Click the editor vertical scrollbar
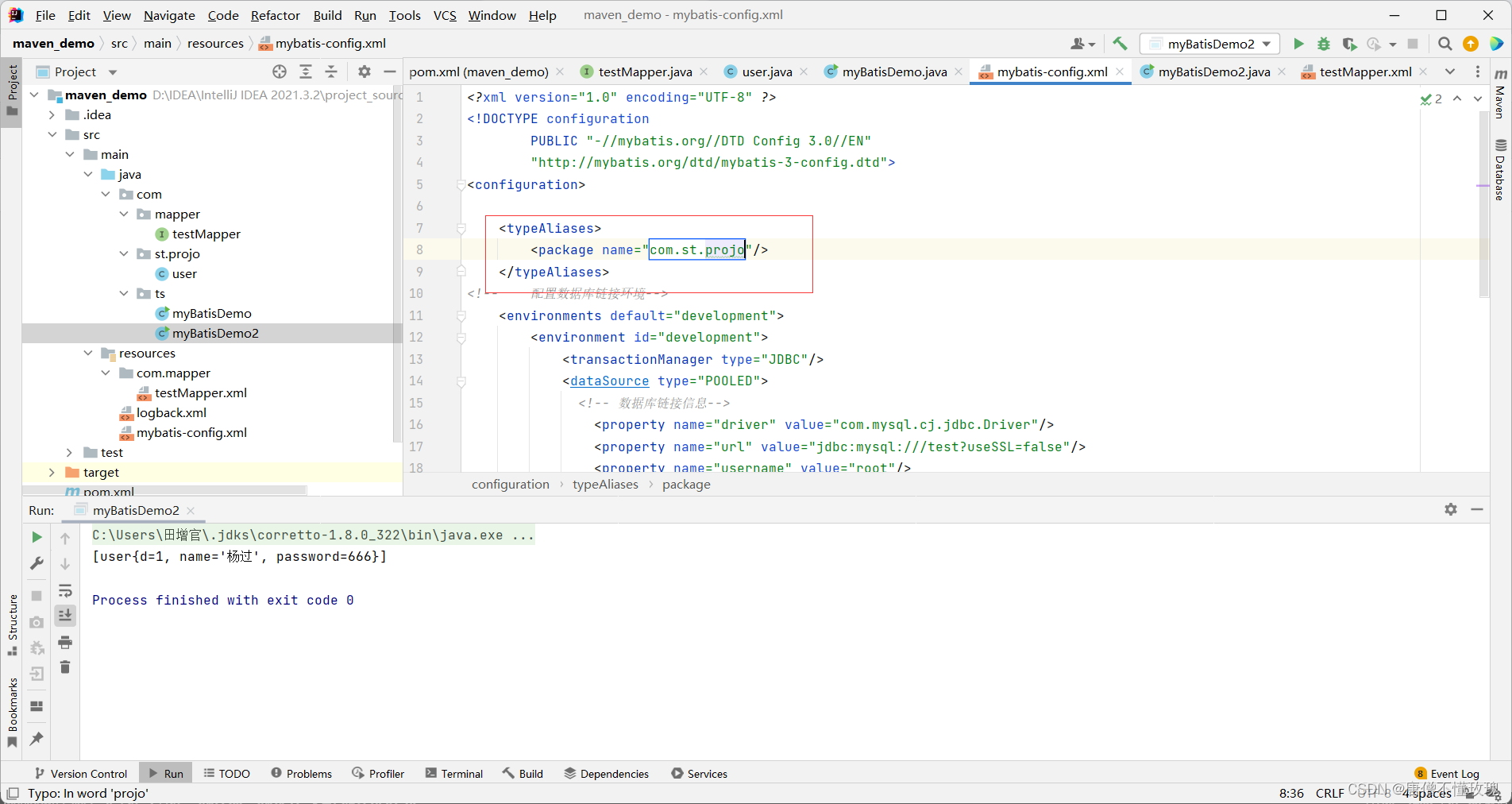Screen dimensions: 1512x804 pos(1483,203)
